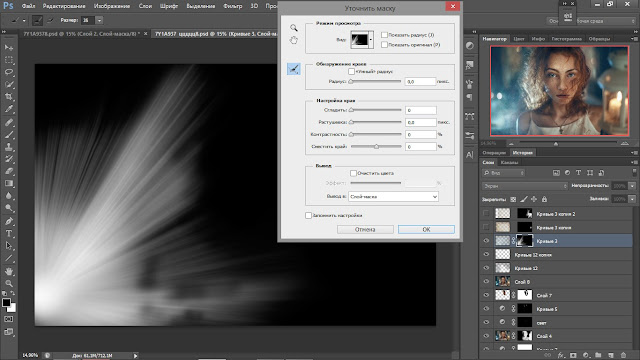Open the Фильтр menu

pos(233,6)
